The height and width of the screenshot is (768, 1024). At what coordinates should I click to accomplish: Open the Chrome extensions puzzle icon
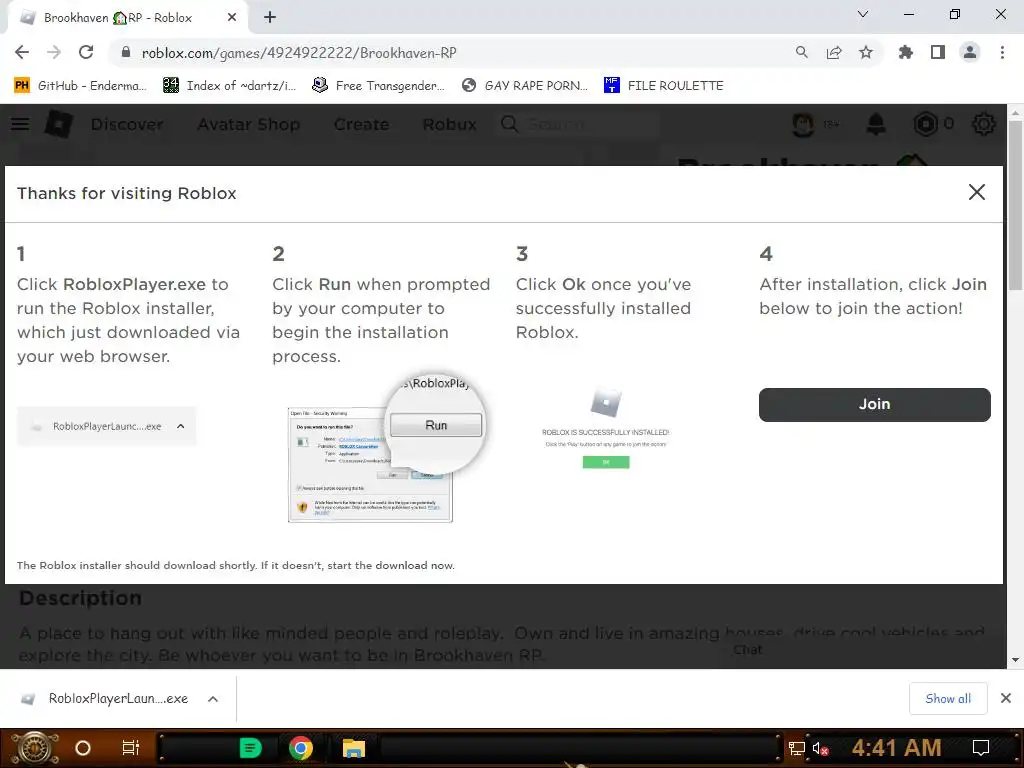click(x=905, y=52)
